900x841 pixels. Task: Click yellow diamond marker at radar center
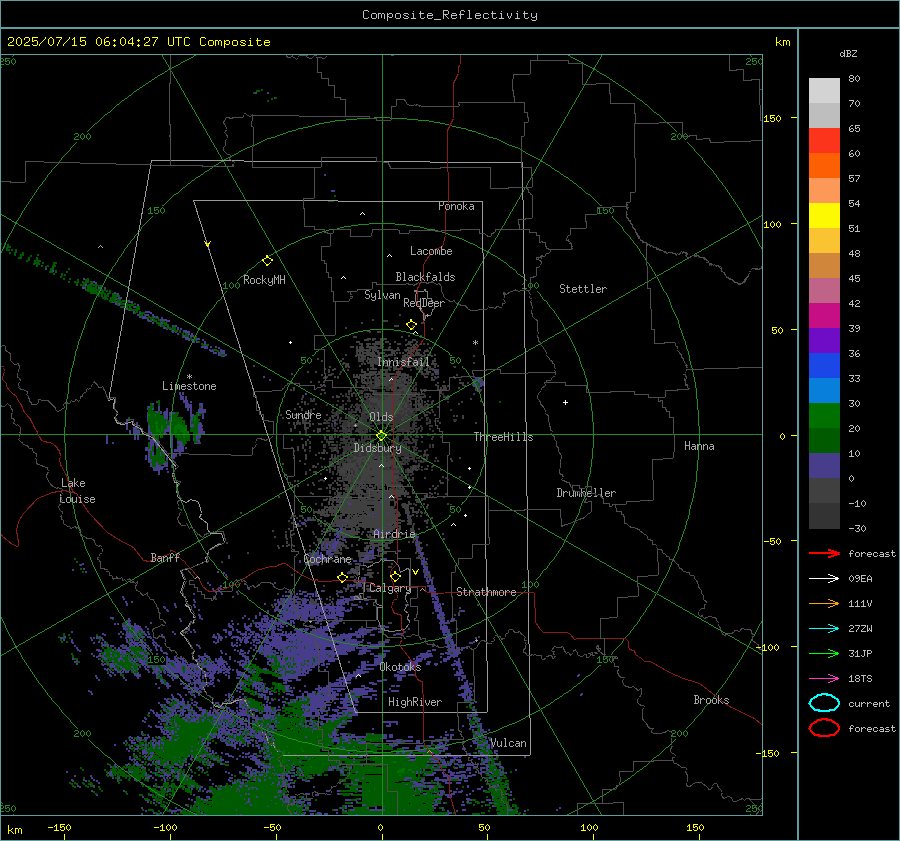(381, 436)
